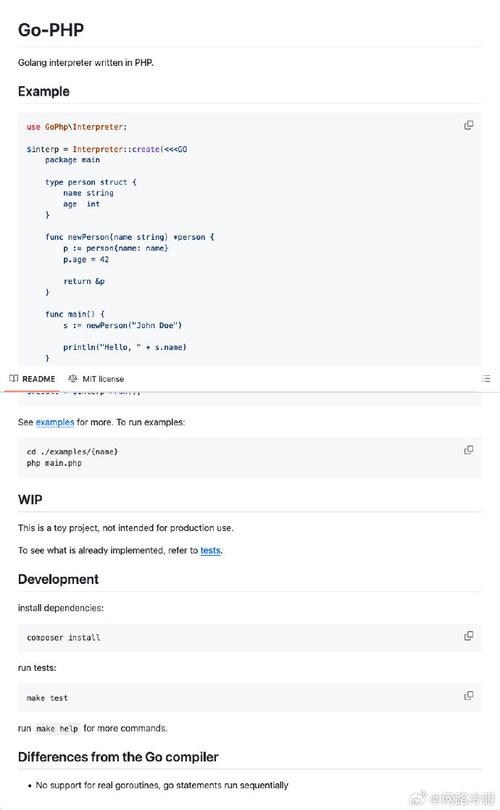This screenshot has width=500, height=810.
Task: Copy the cd ./examples command block
Action: pyautogui.click(x=468, y=450)
